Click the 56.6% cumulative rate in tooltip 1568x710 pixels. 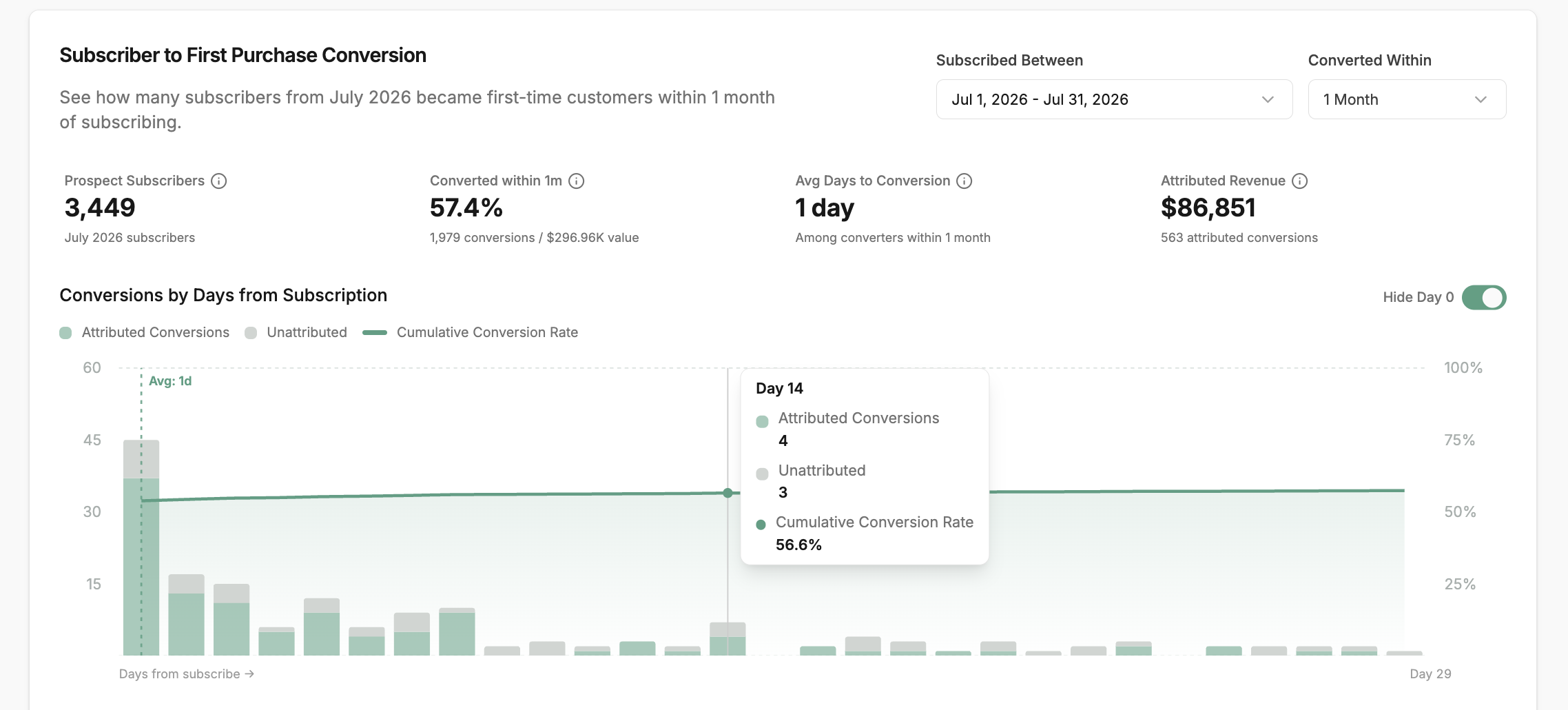point(798,545)
